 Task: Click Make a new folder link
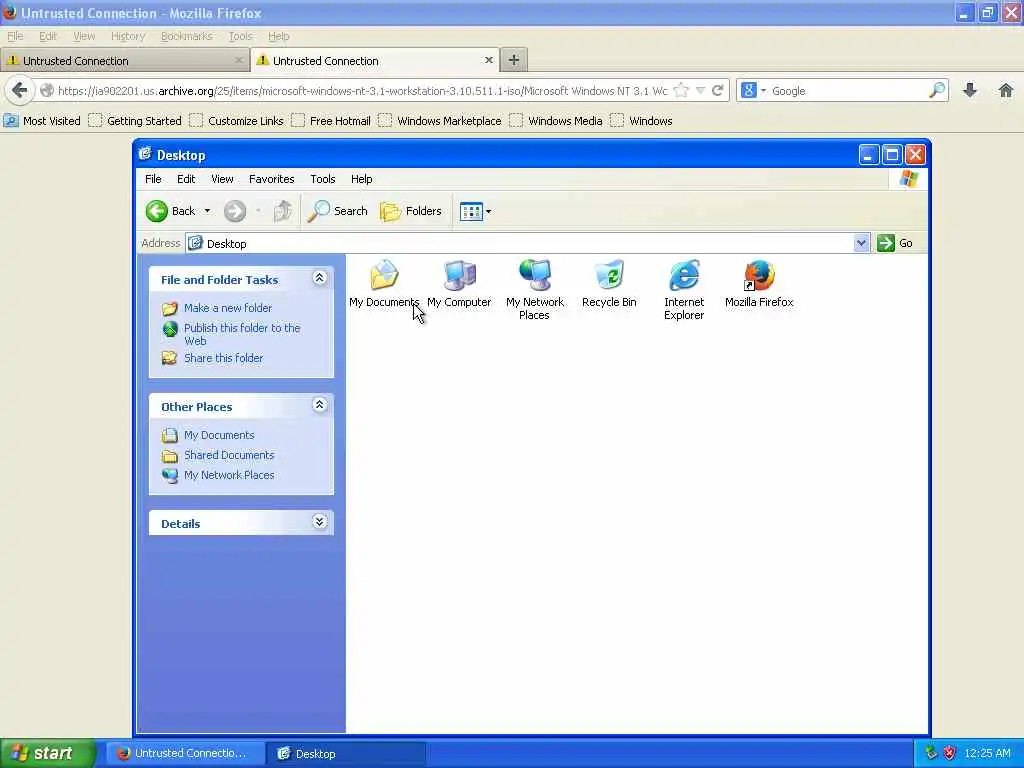(x=228, y=308)
